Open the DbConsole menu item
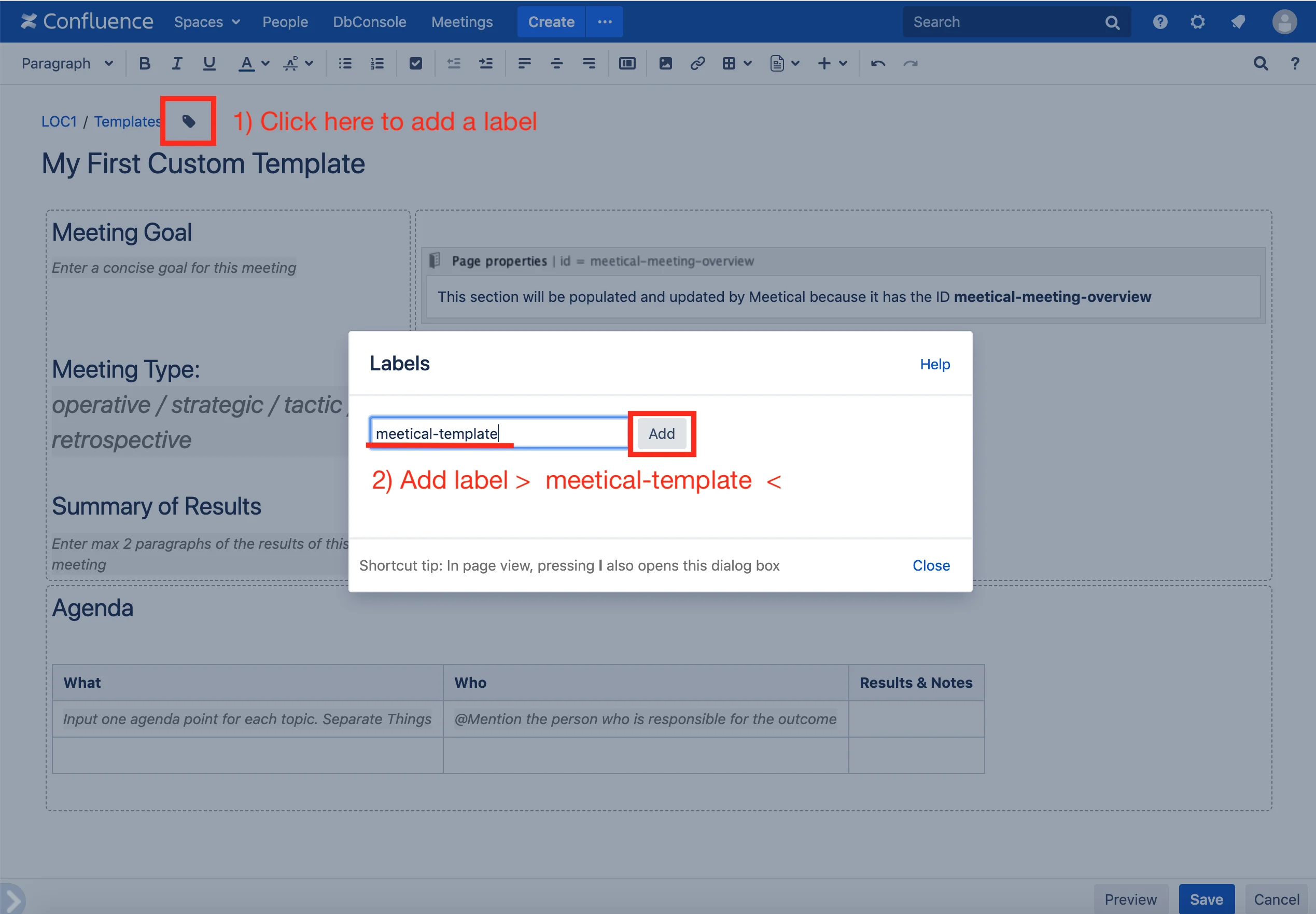1316x914 pixels. coord(370,22)
